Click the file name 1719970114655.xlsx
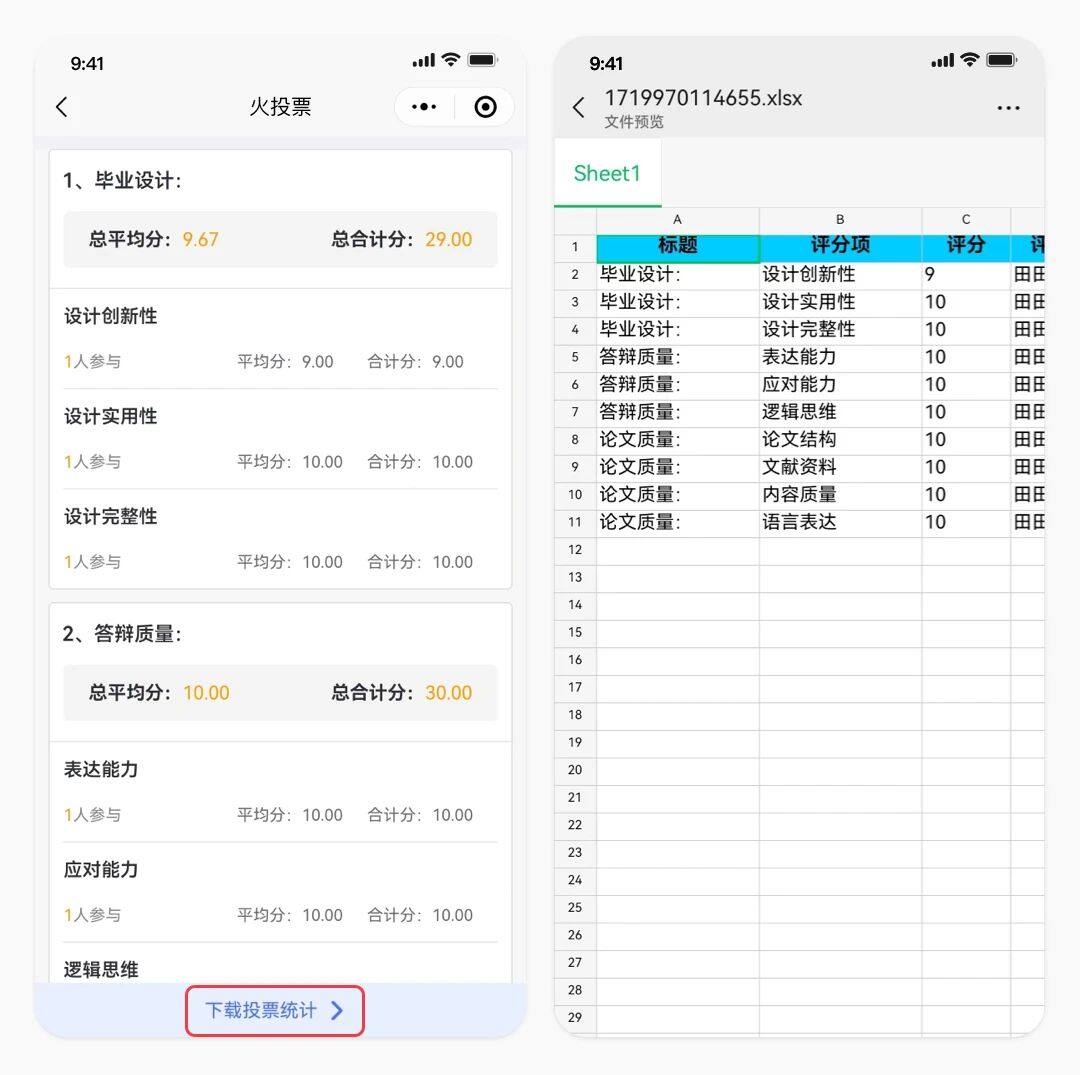 coord(703,98)
